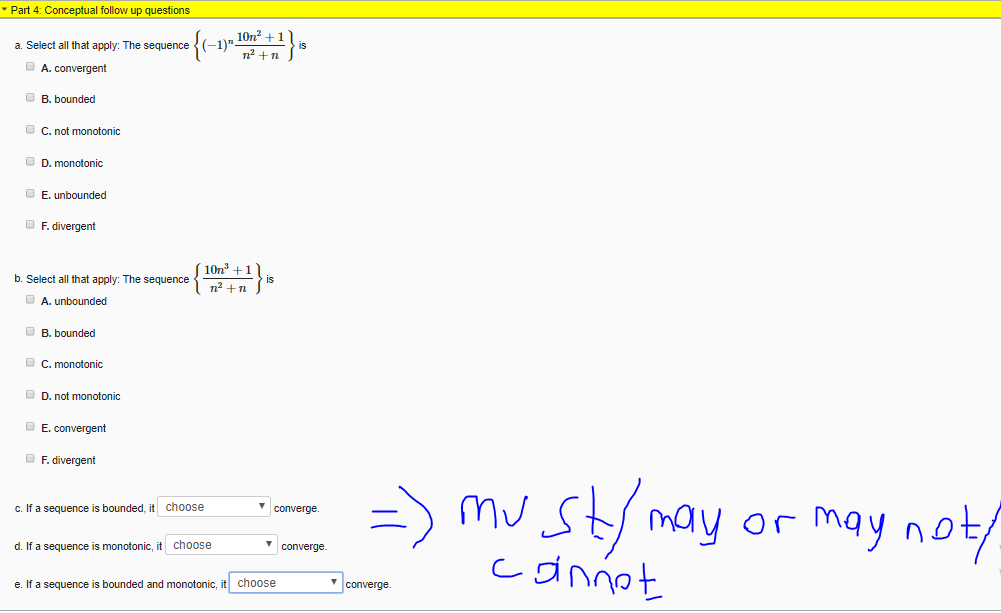This screenshot has width=1001, height=613.
Task: Check 'A. unbounded' in part b
Action: 30,299
